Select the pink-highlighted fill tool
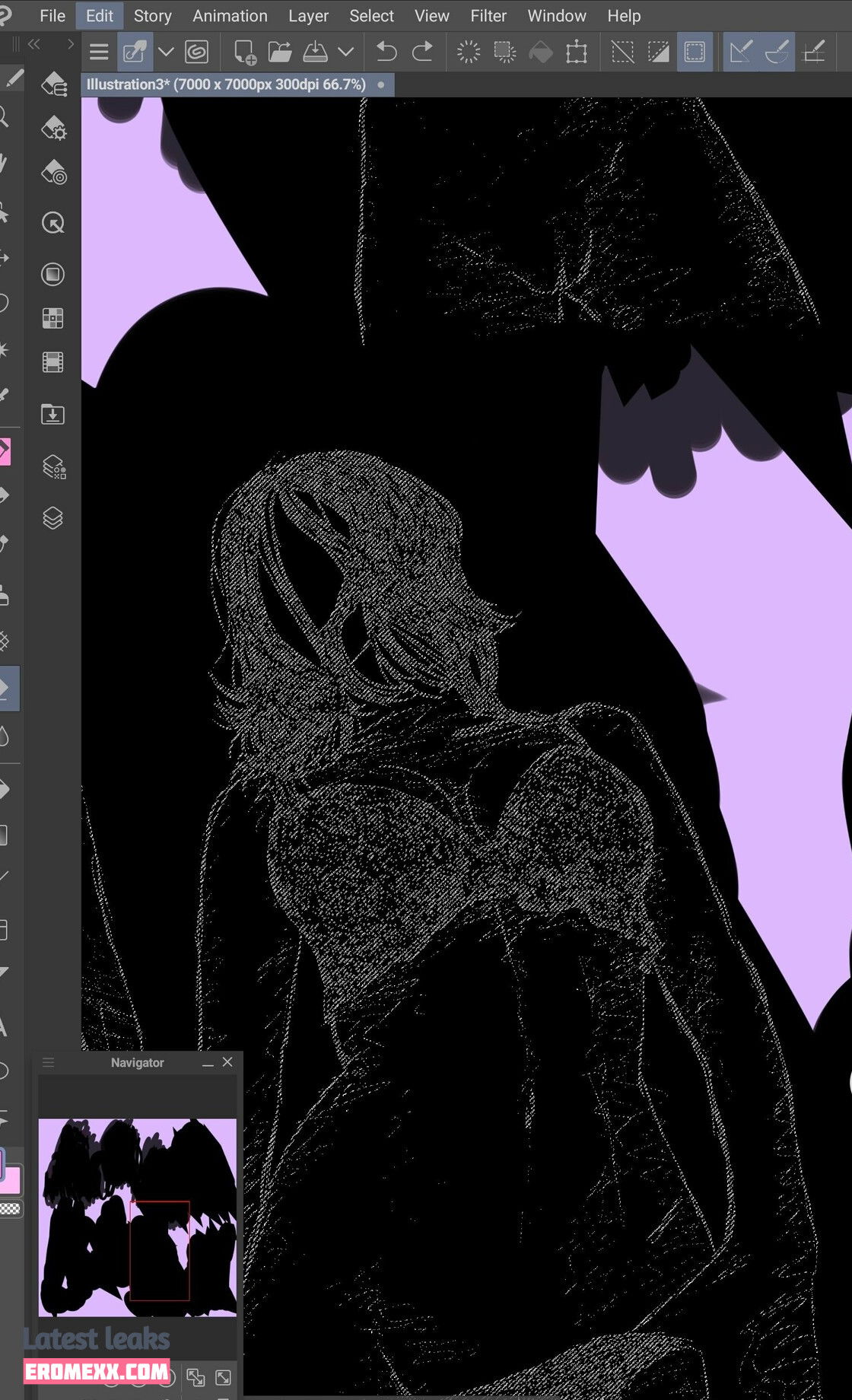The width and height of the screenshot is (852, 1400). [6, 451]
